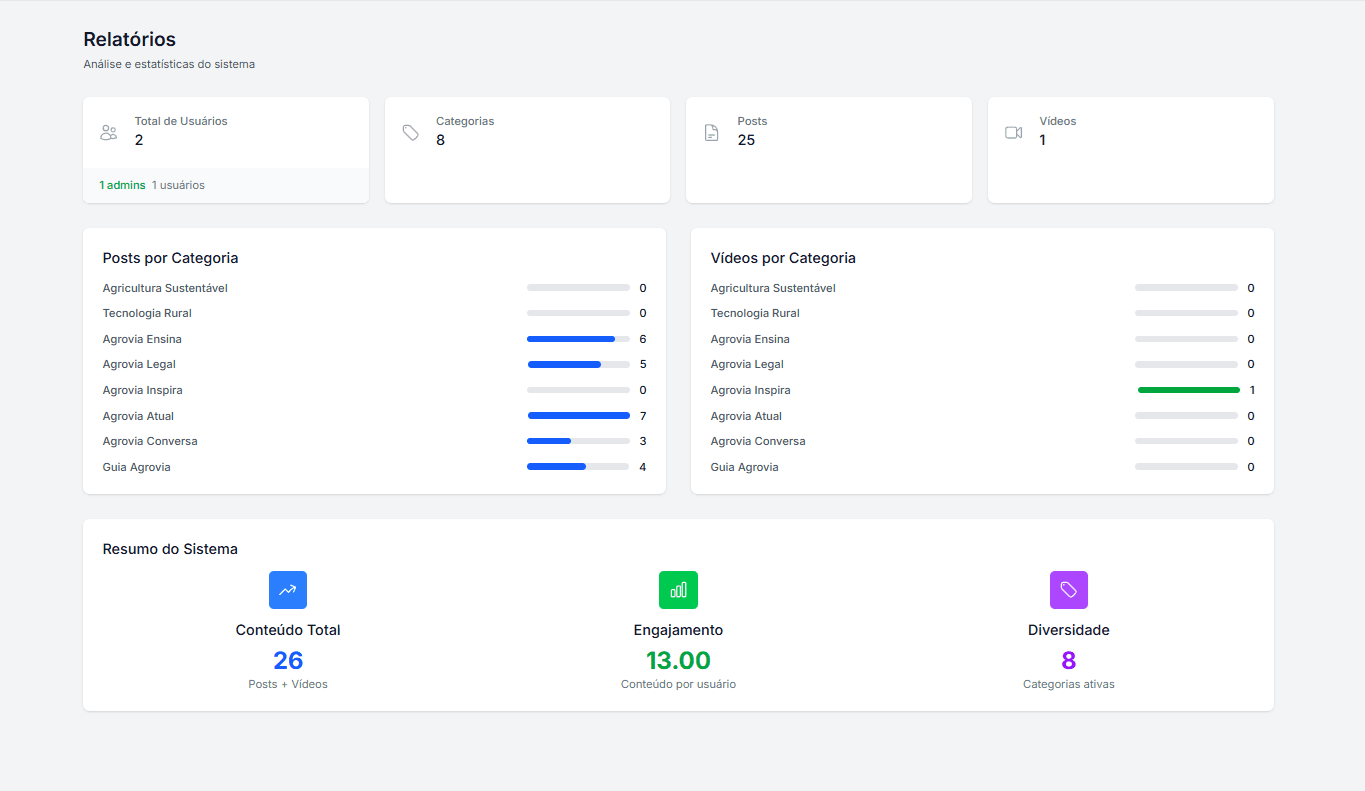Click the 'Vídeos por Categoria' heading
Image resolution: width=1365 pixels, height=791 pixels.
click(783, 258)
